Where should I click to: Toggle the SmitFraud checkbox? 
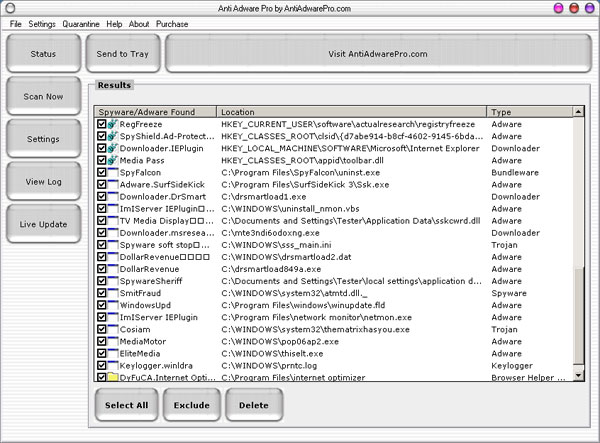(101, 293)
